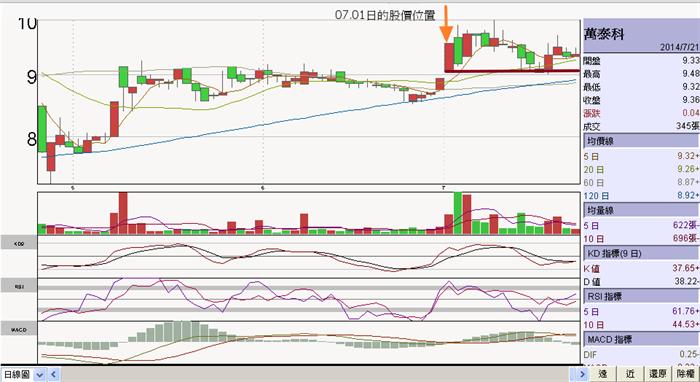The image size is (700, 382).
Task: Click the DIF label
Action: [590, 355]
